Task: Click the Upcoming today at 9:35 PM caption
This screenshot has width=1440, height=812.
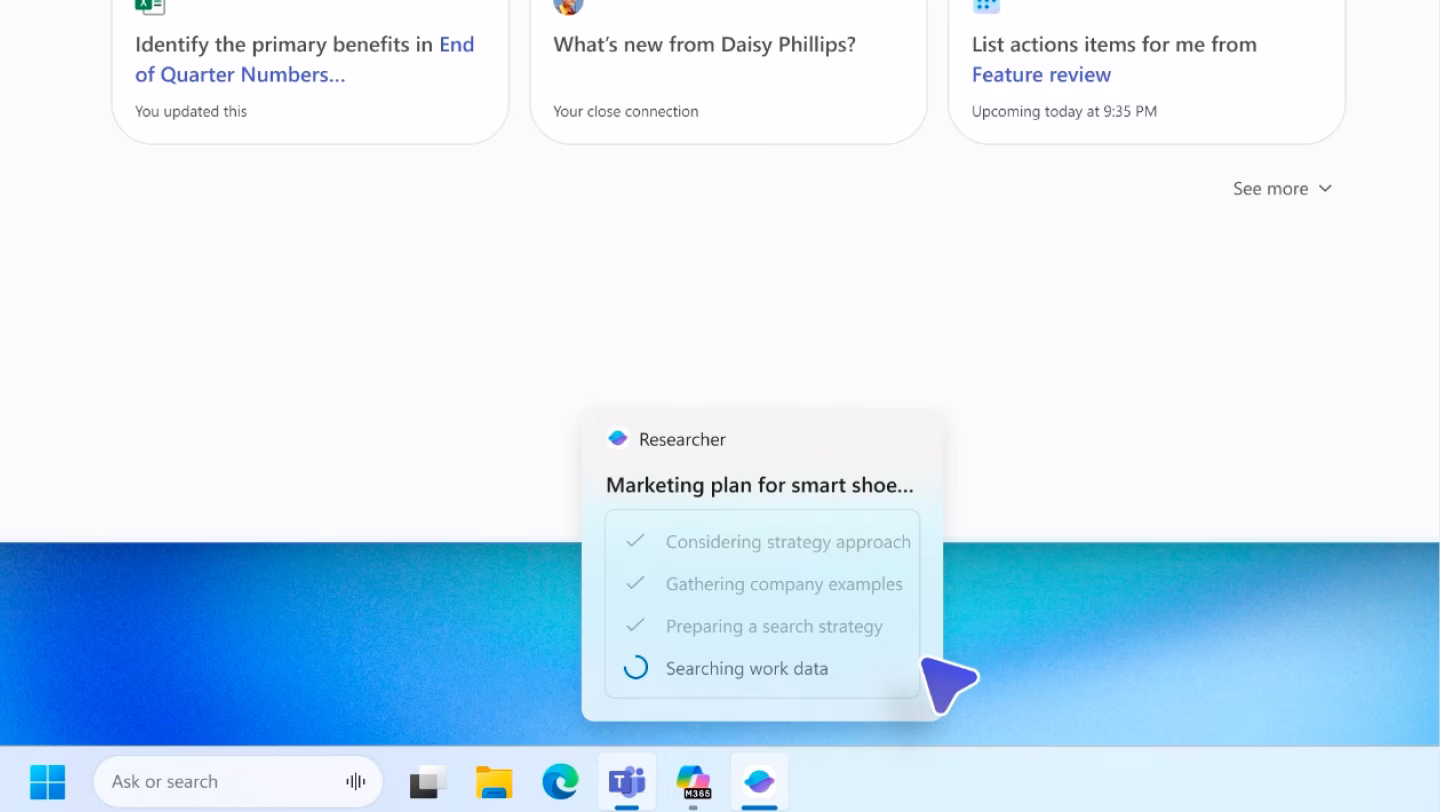Action: [1064, 111]
